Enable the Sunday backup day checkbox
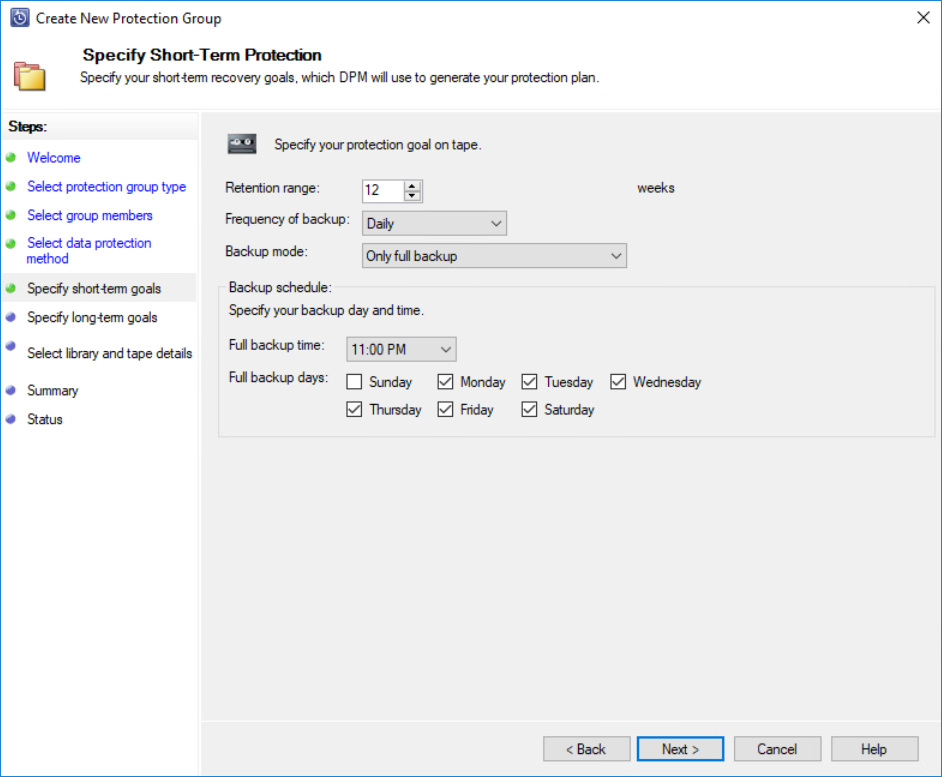This screenshot has width=942, height=777. click(x=354, y=382)
